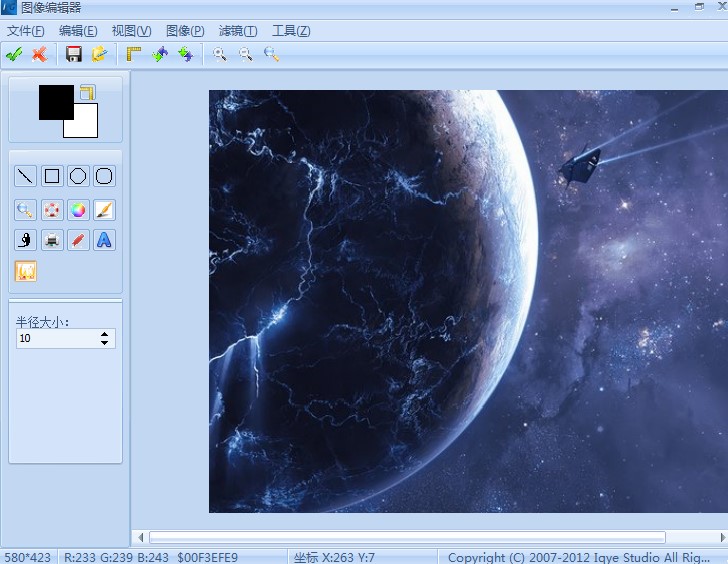This screenshot has height=564, width=728.
Task: Click into the 半径大小 value field
Action: point(55,339)
